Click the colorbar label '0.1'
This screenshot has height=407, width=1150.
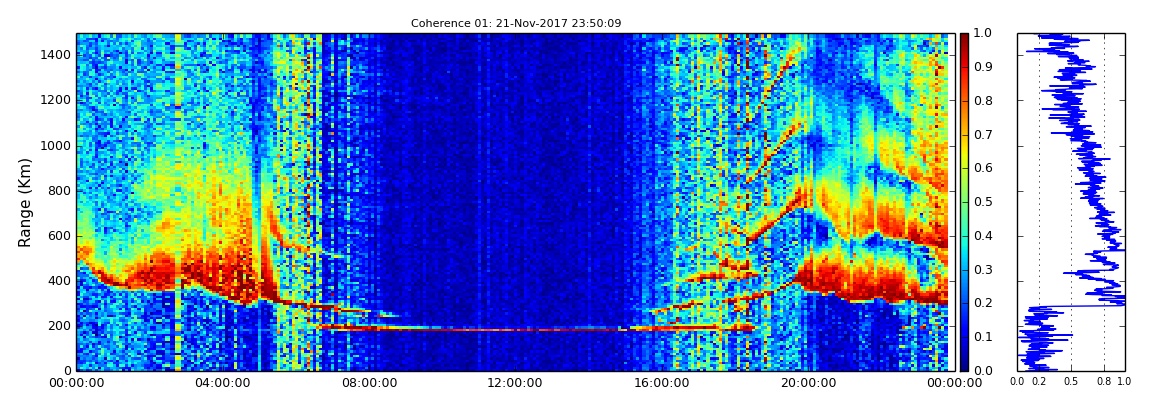(x=981, y=337)
